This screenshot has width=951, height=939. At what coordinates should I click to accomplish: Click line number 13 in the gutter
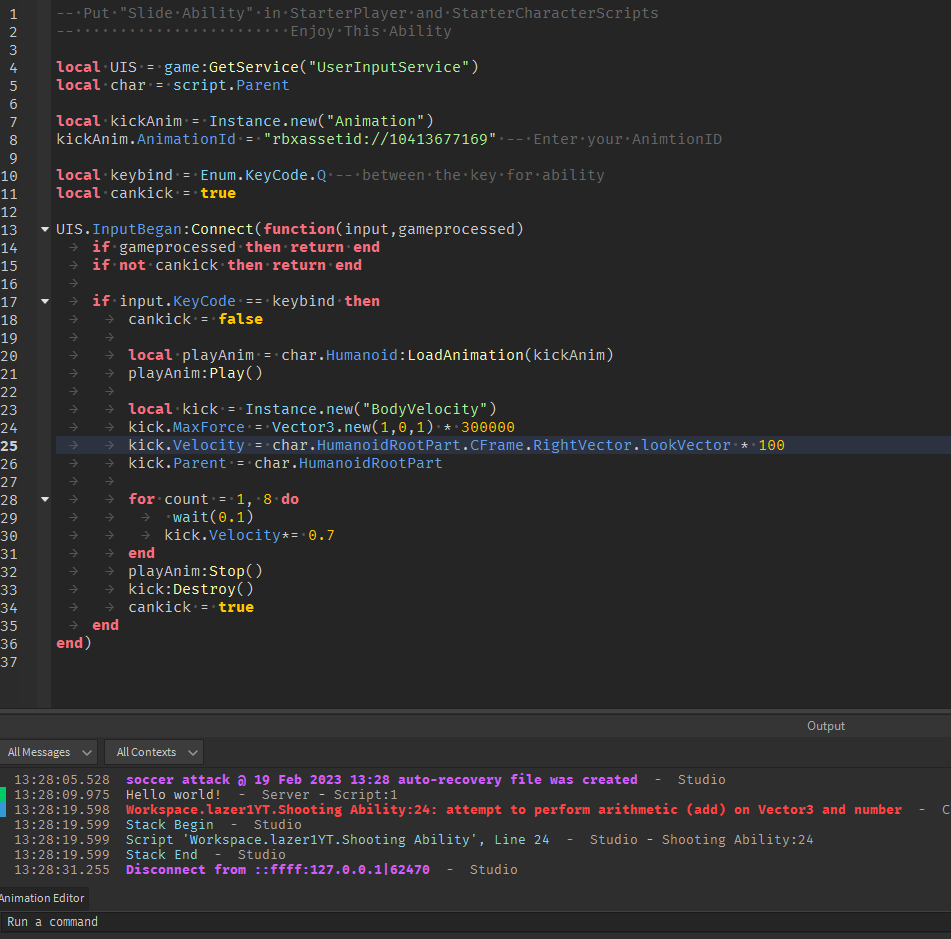coord(9,230)
